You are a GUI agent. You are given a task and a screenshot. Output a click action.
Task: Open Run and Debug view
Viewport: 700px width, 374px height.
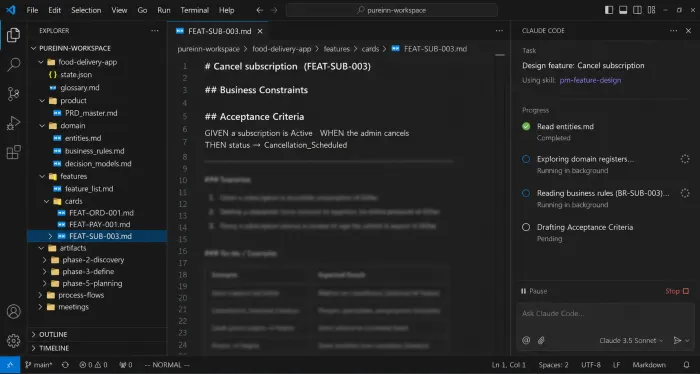point(13,123)
